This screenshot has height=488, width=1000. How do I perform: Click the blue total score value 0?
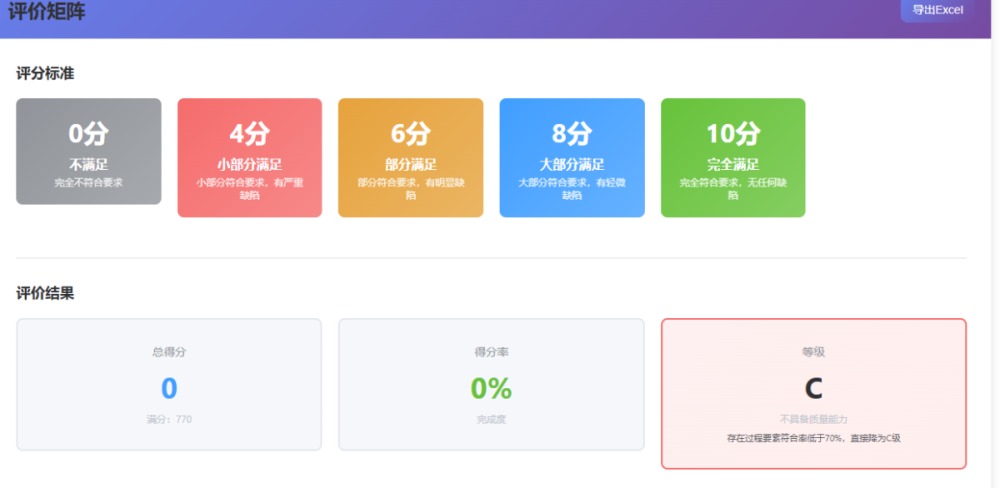[169, 388]
